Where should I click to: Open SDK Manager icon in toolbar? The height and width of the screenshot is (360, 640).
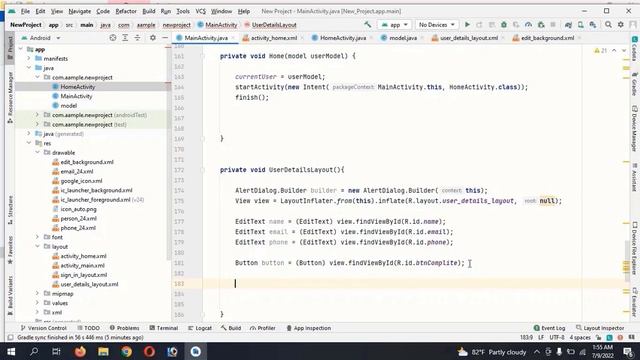click(x=593, y=24)
